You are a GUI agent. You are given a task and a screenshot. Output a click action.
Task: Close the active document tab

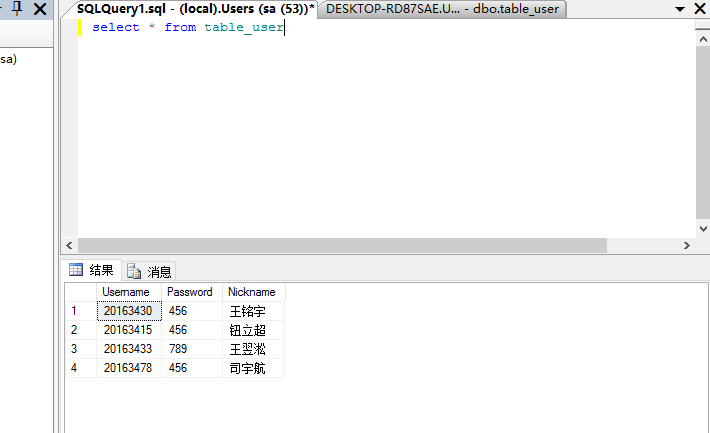[700, 9]
